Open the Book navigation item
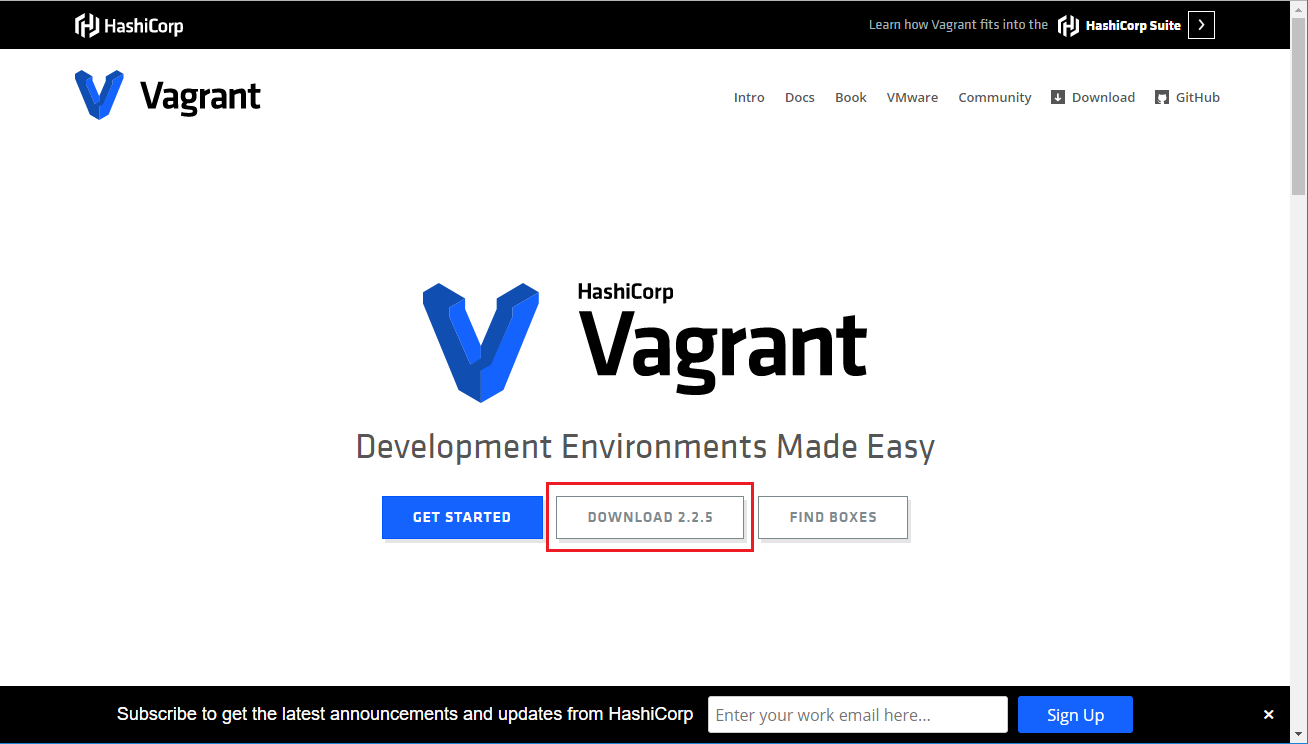The width and height of the screenshot is (1308, 744). click(851, 97)
